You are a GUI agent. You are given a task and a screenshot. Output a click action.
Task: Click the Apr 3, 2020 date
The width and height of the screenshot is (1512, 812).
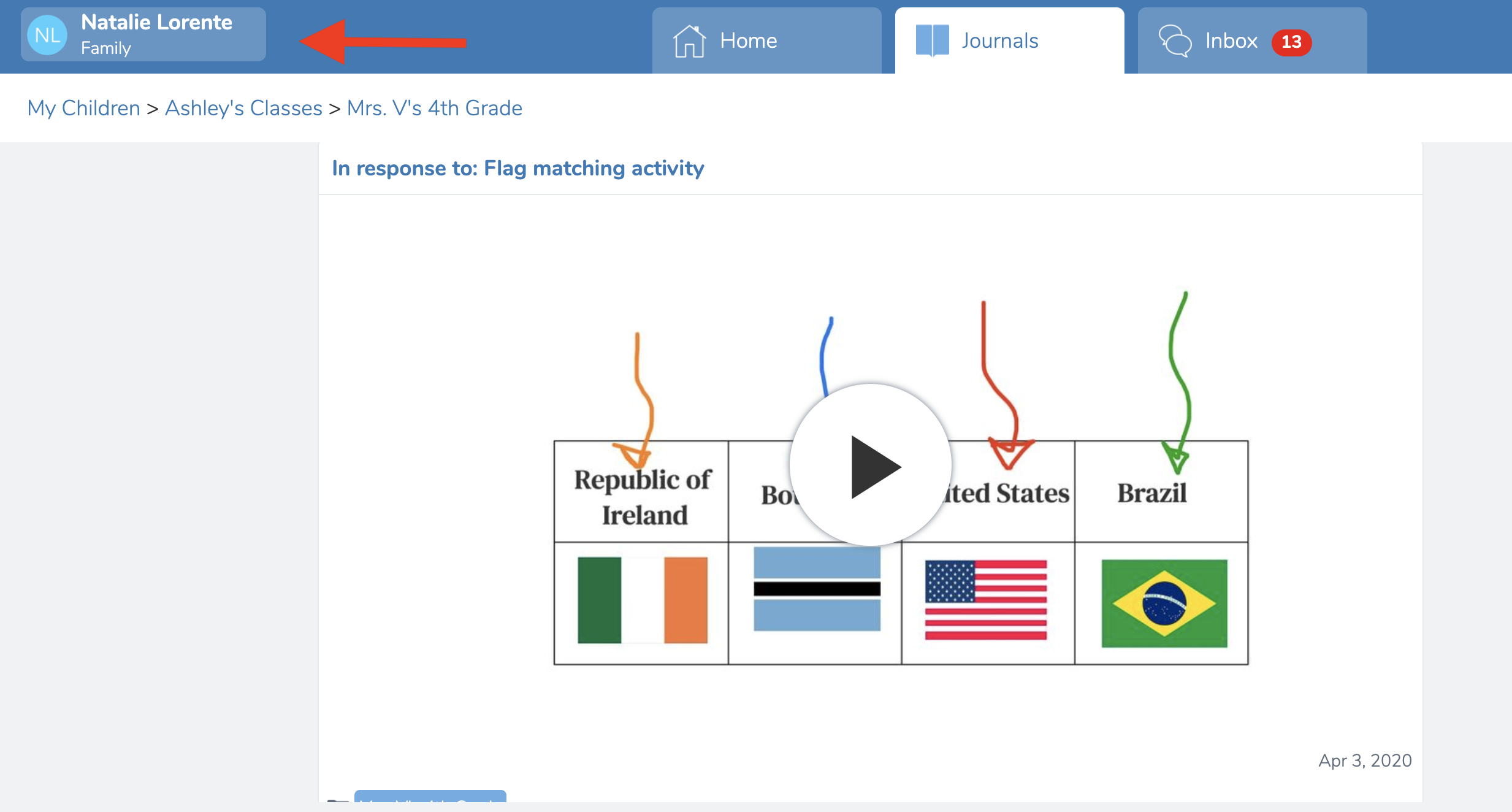pos(1365,760)
